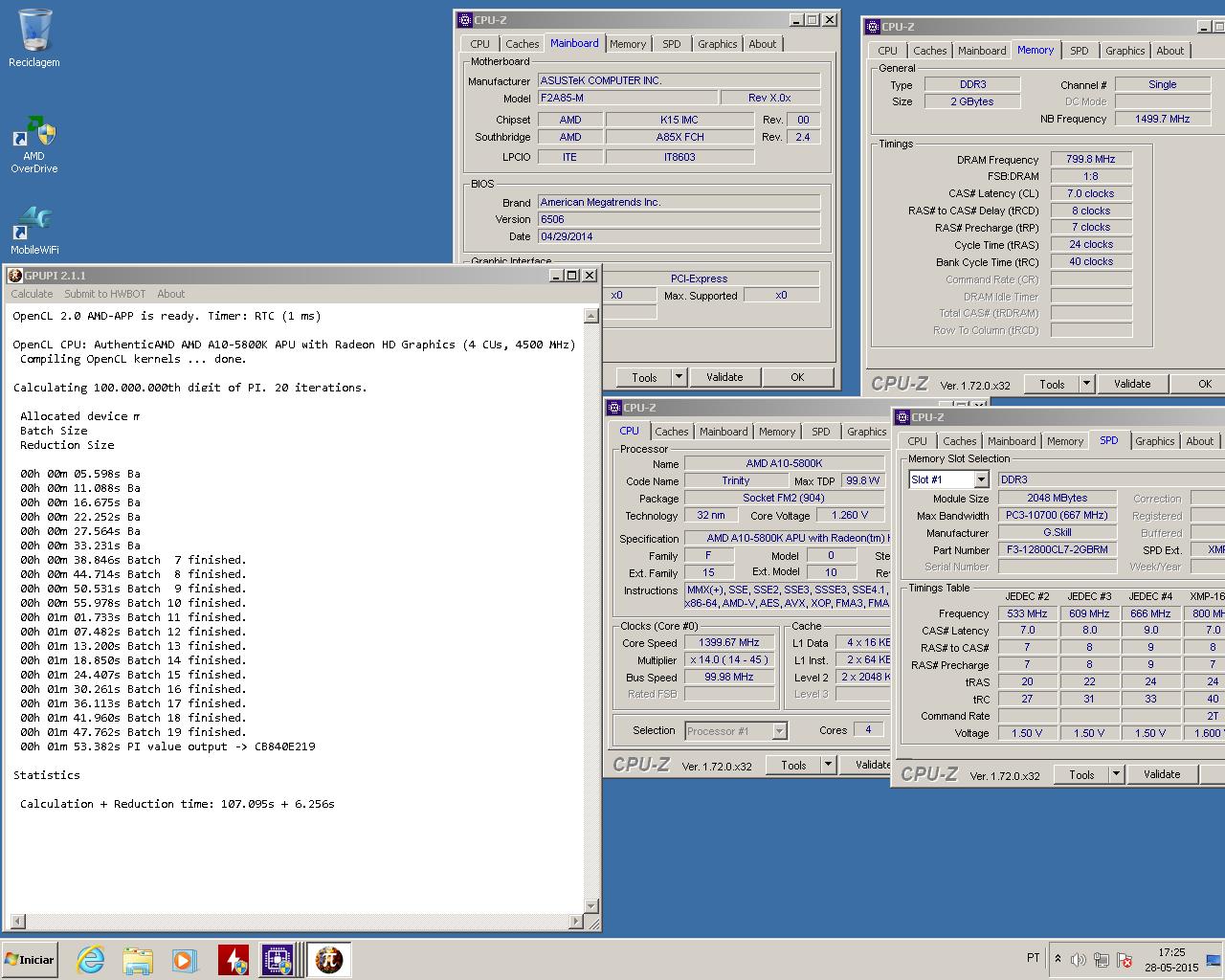Click the 1399.67 MHz Core Speed value
This screenshot has height=980, width=1225.
(x=729, y=642)
